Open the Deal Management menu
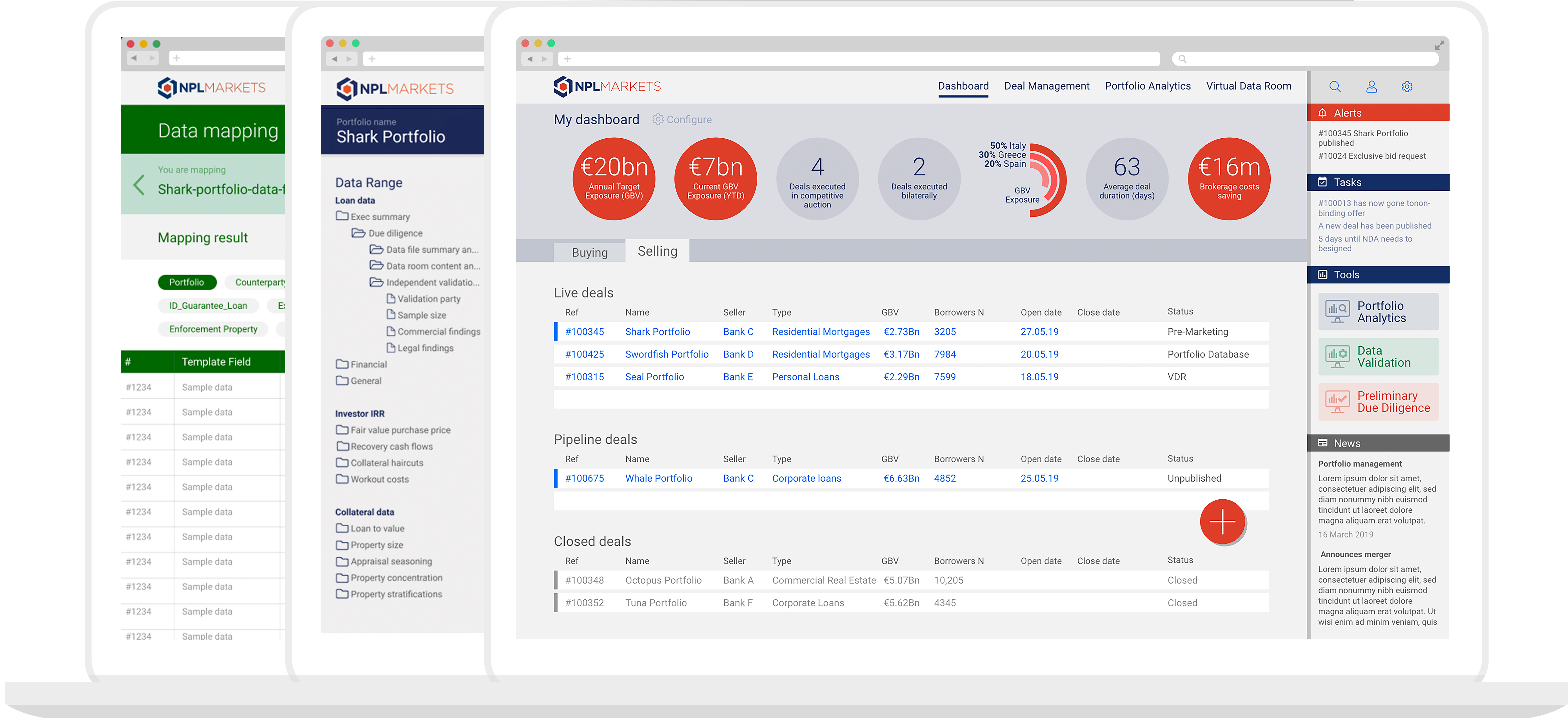The width and height of the screenshot is (1568, 718). (1046, 87)
